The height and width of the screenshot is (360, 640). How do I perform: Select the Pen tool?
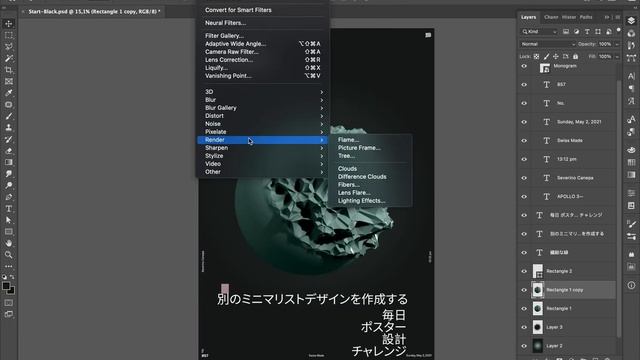pyautogui.click(x=9, y=197)
